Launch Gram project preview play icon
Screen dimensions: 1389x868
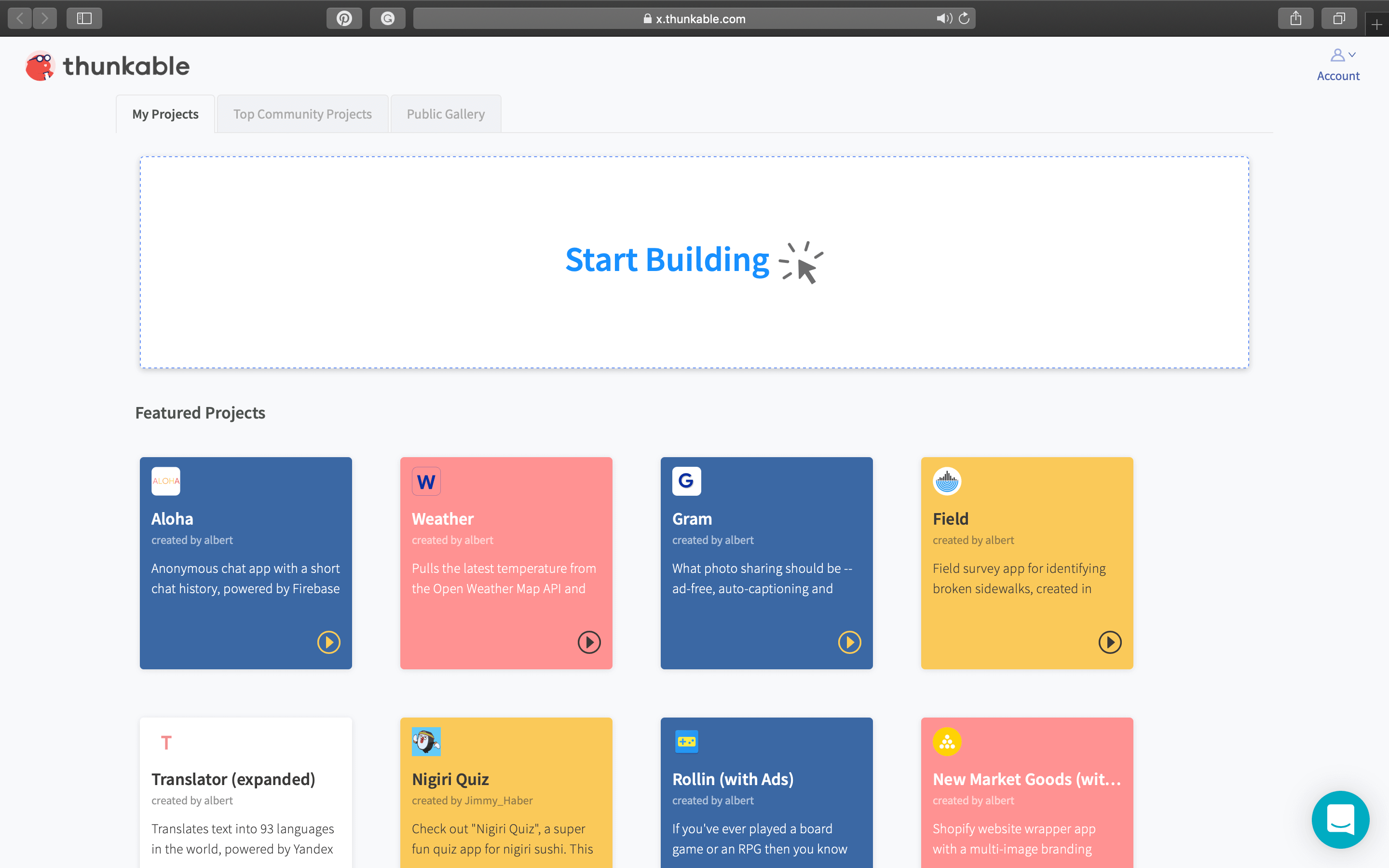coord(849,642)
